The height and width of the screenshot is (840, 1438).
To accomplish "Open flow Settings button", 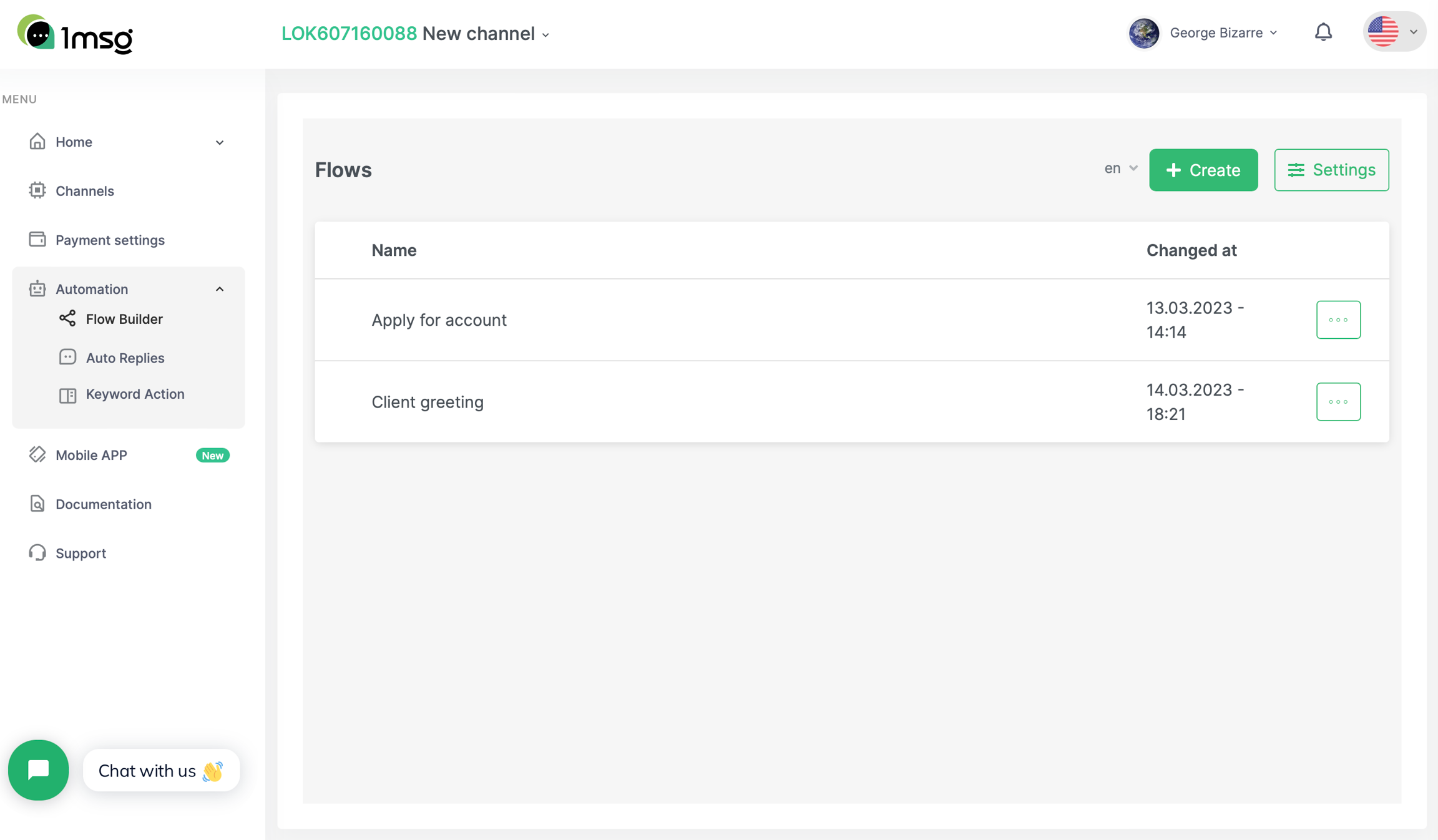I will click(x=1331, y=170).
